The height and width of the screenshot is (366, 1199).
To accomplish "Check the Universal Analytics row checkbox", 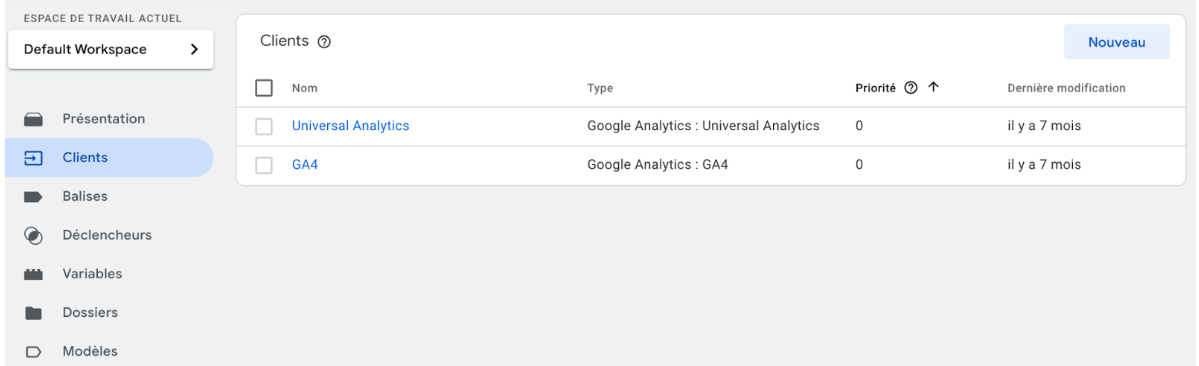I will [264, 127].
